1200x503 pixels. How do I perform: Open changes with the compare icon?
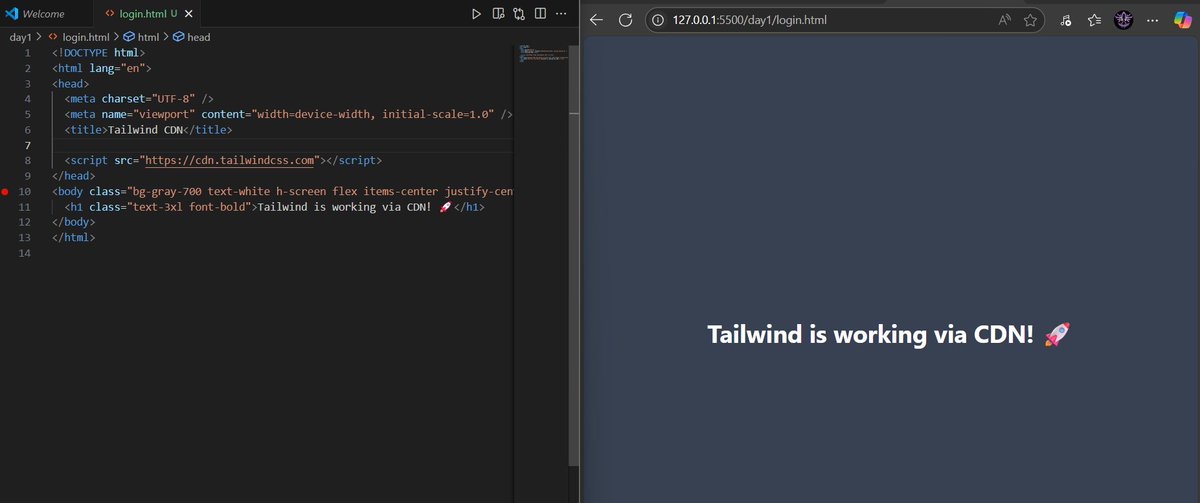pos(519,14)
